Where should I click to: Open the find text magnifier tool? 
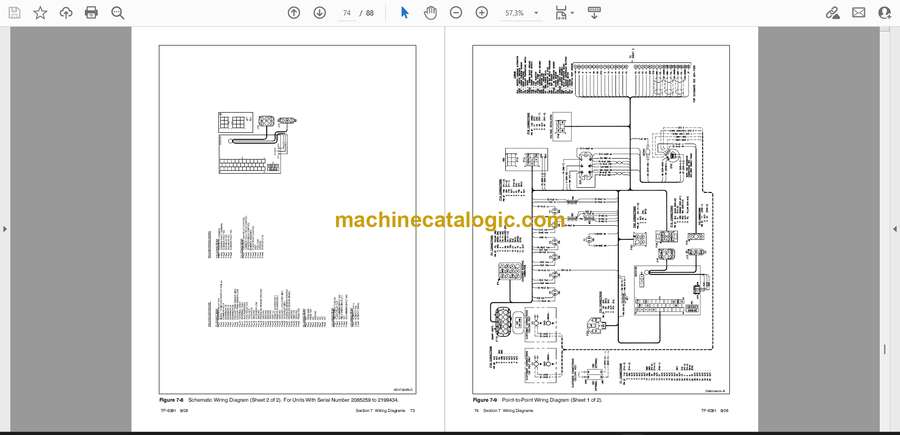(118, 13)
